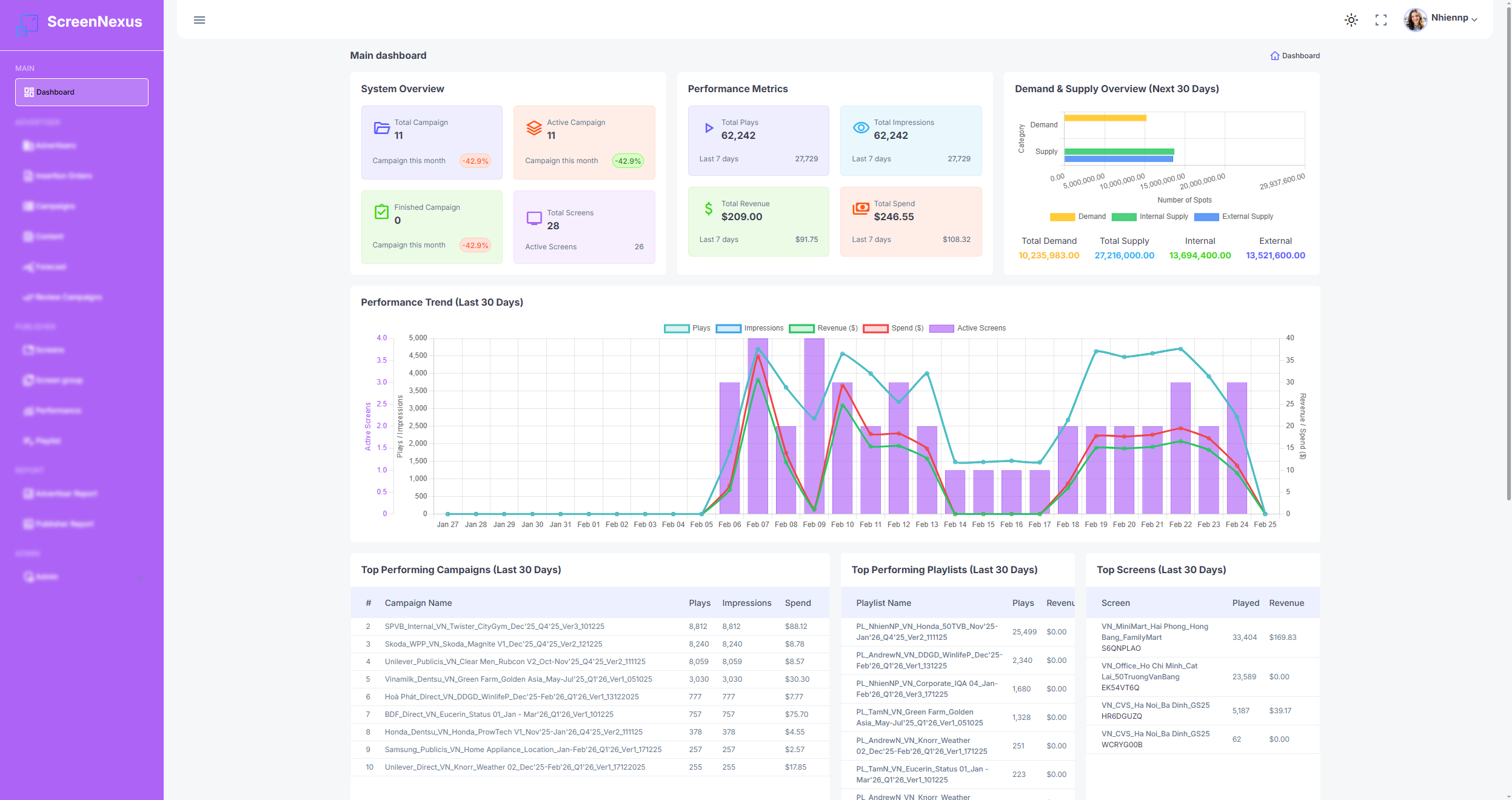Open Insertion Orders menu item
This screenshot has width=1512, height=800.
pyautogui.click(x=64, y=176)
